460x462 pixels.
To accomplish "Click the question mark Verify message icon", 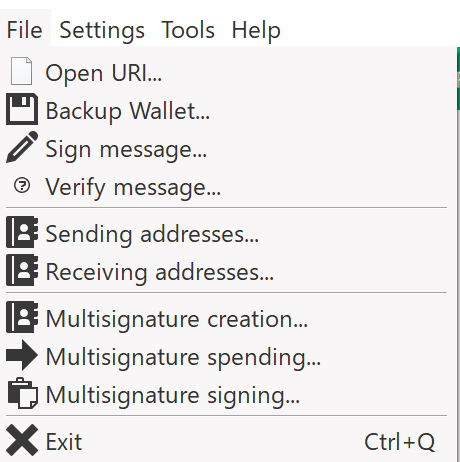I will click(22, 185).
